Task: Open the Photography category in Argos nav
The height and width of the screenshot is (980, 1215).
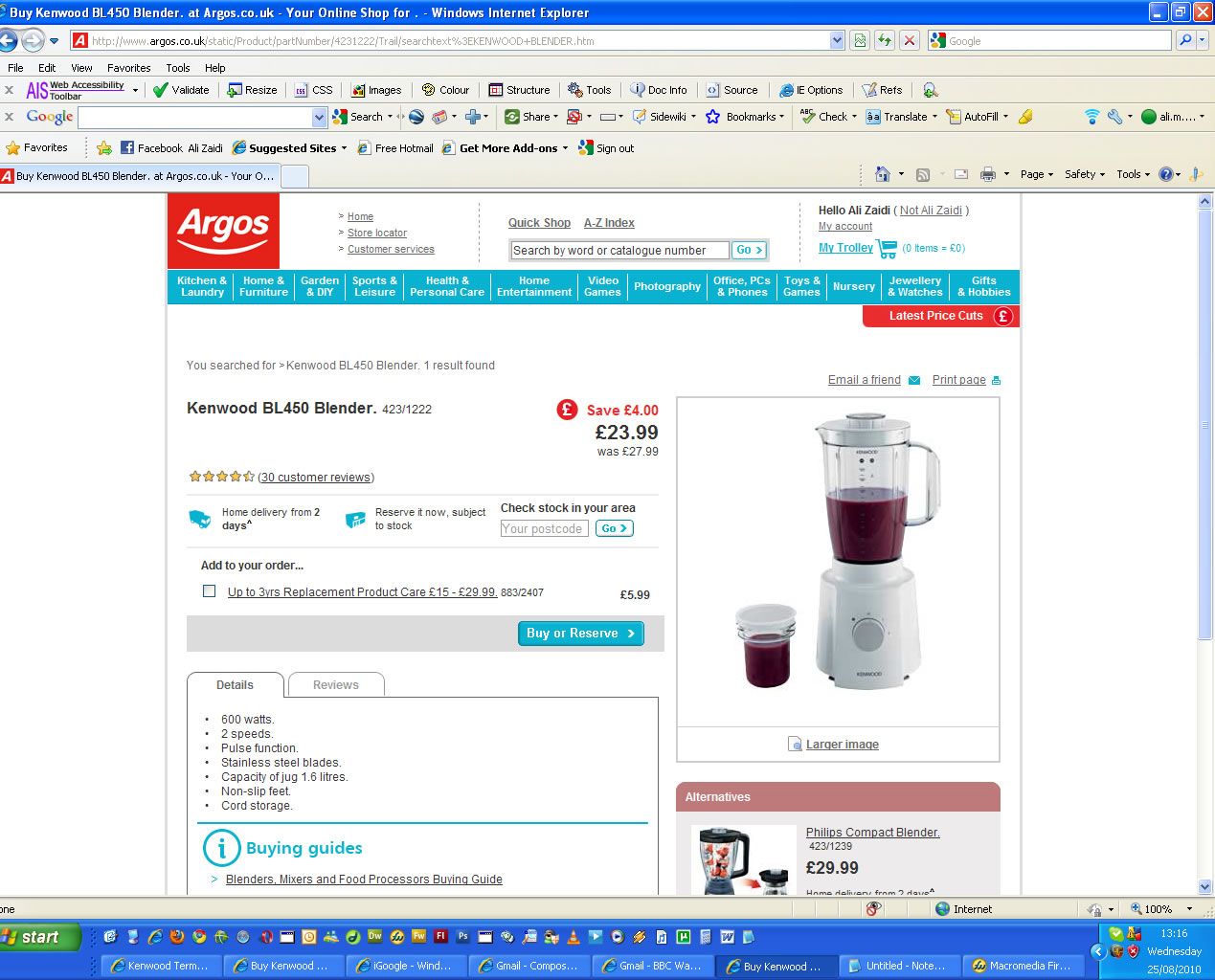Action: 667,286
